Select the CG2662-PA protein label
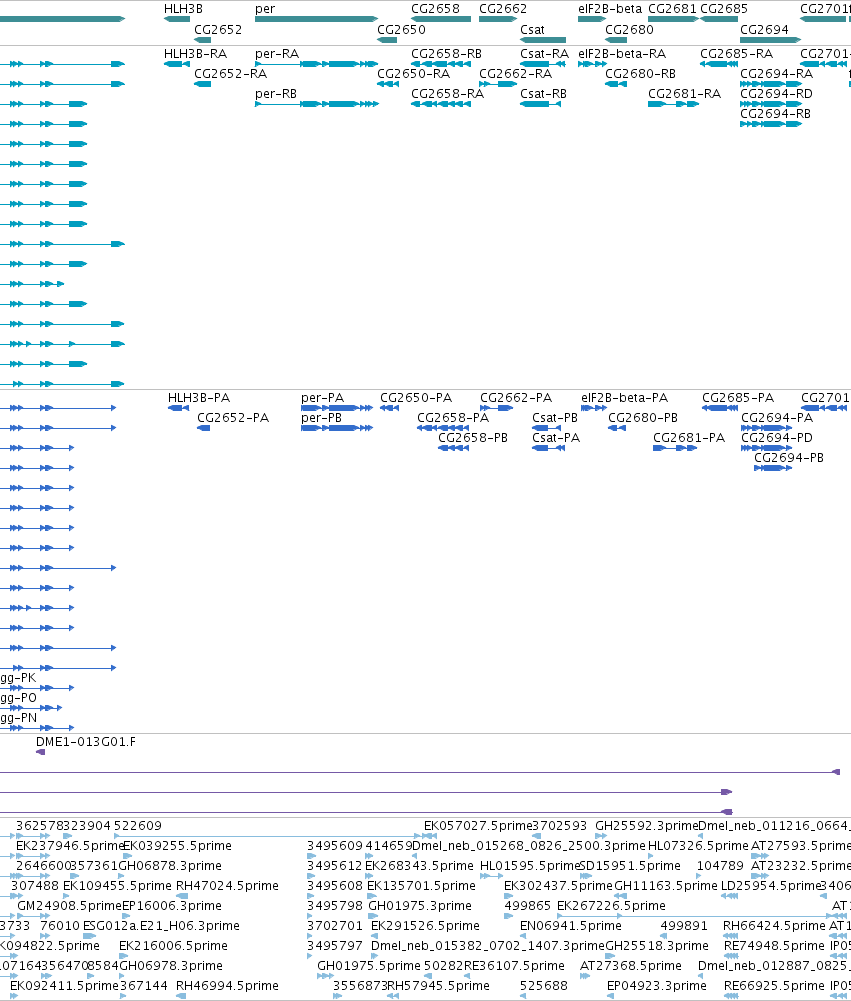Screen dimensions: 851x1001 516,398
